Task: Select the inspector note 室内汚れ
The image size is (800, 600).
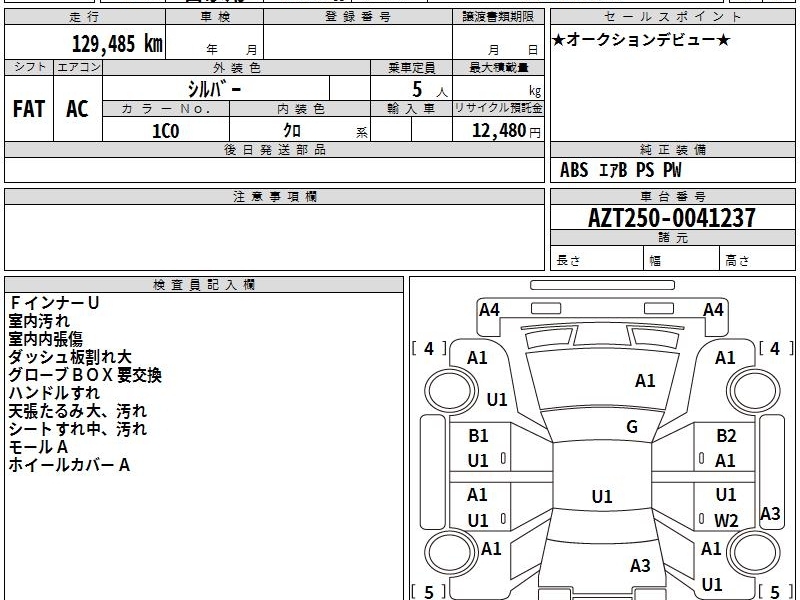Action: point(39,321)
